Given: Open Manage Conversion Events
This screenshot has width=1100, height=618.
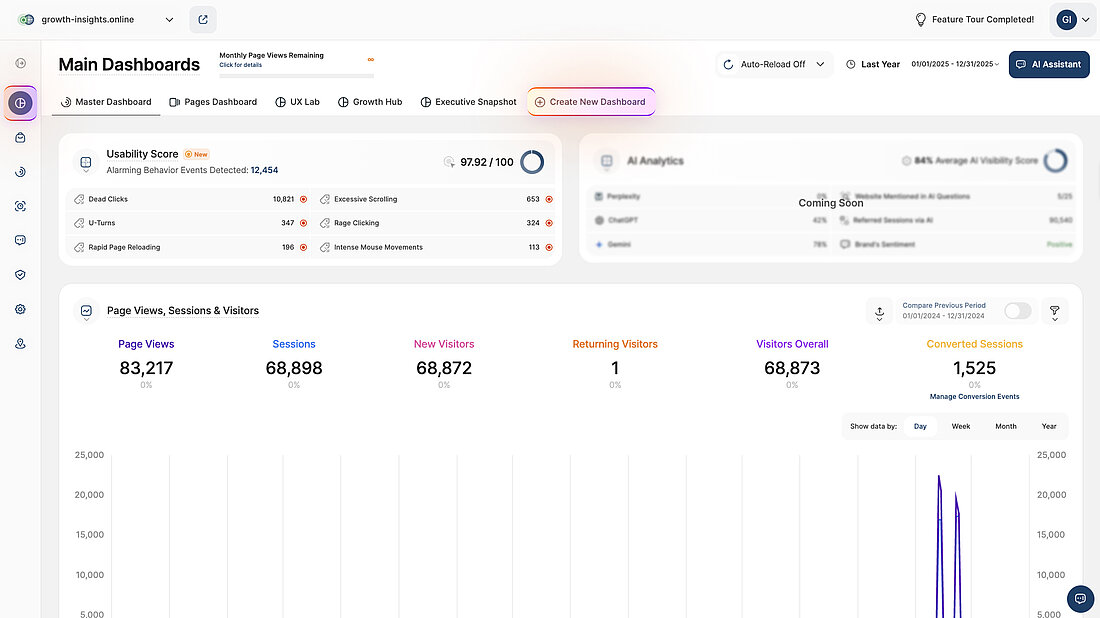Looking at the screenshot, I should (974, 396).
